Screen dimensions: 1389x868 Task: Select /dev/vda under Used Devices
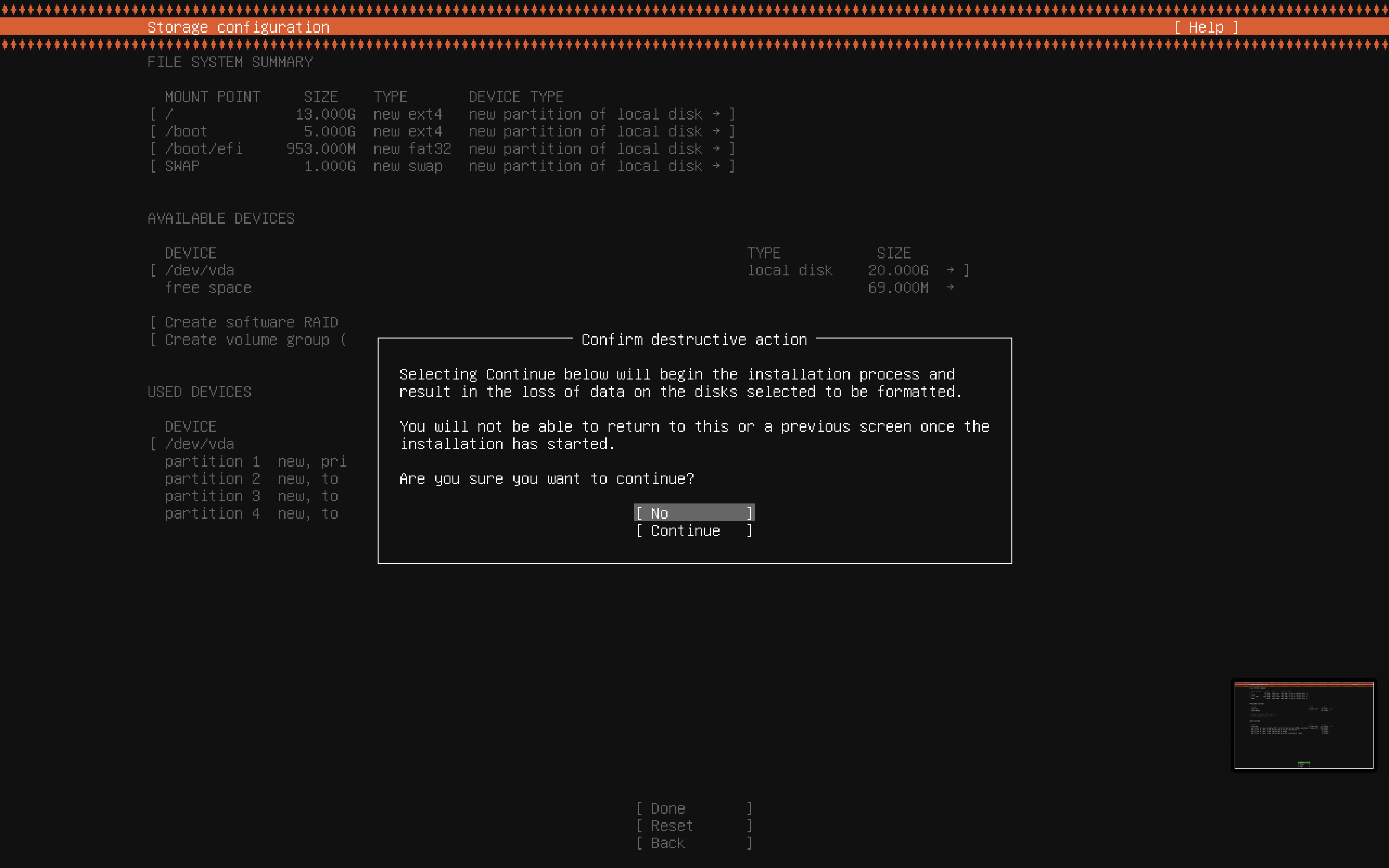pos(199,444)
